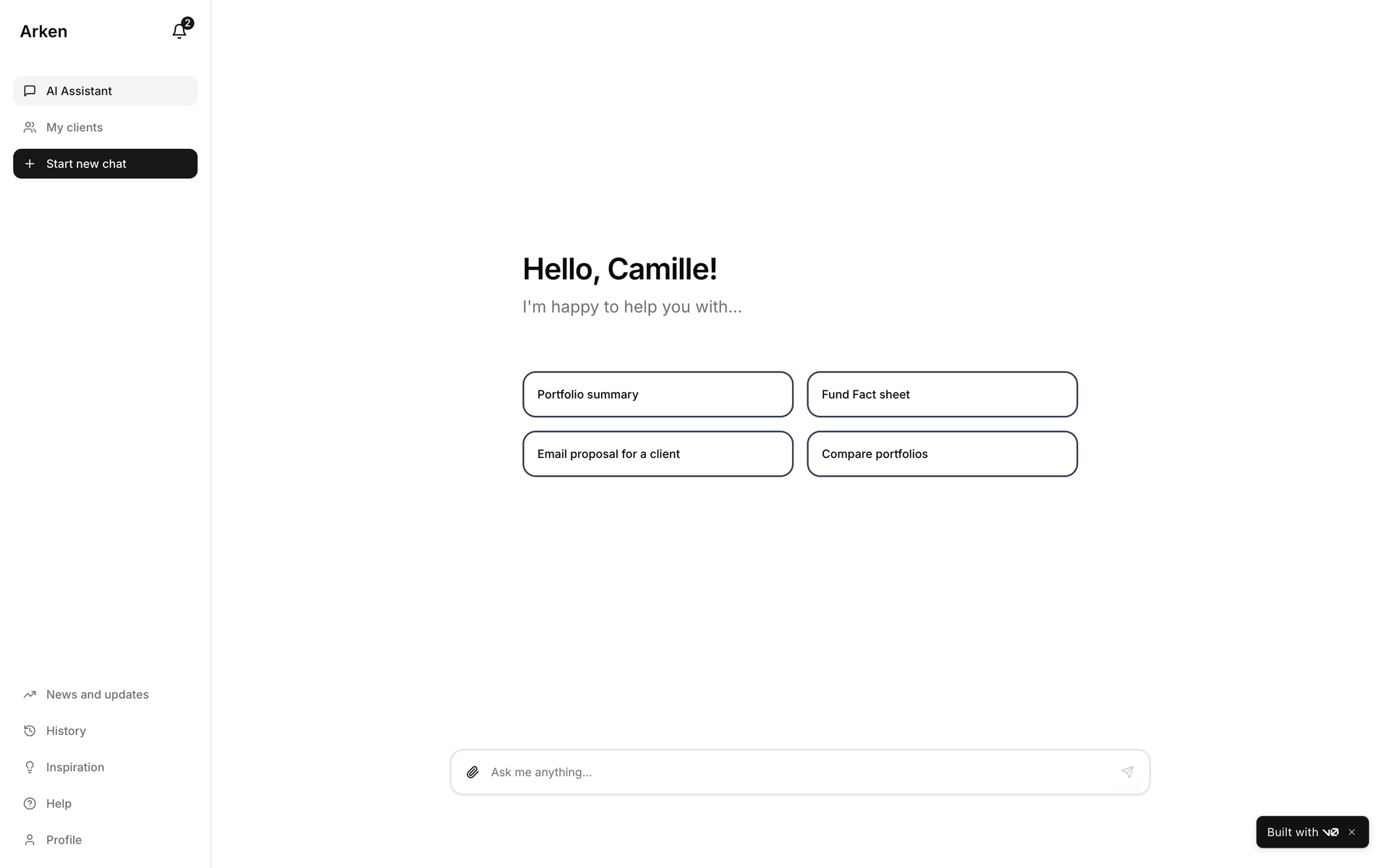Choose the Compare portfolios suggestion
1389x868 pixels.
(942, 454)
